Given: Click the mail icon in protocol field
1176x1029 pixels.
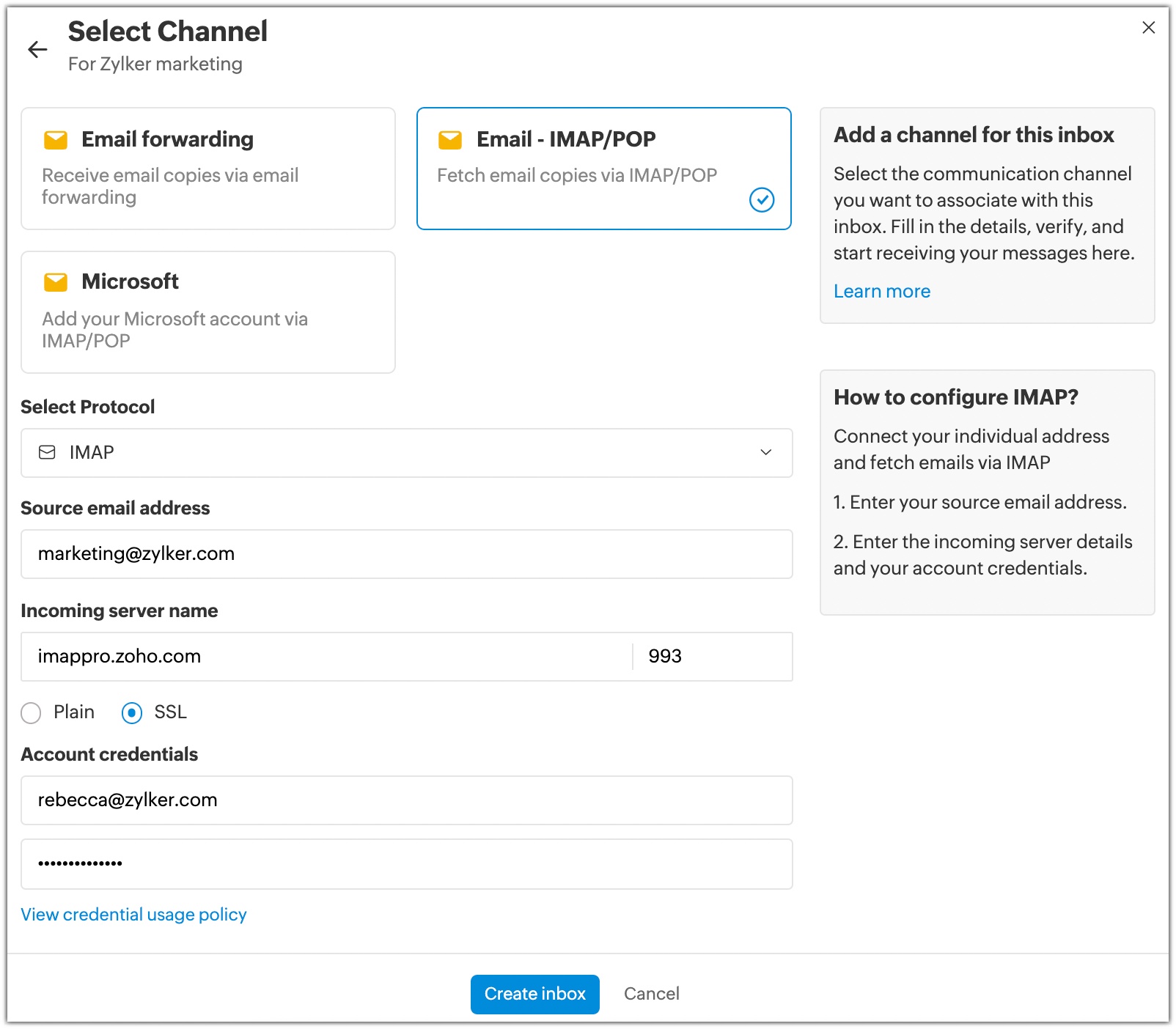Looking at the screenshot, I should point(47,452).
